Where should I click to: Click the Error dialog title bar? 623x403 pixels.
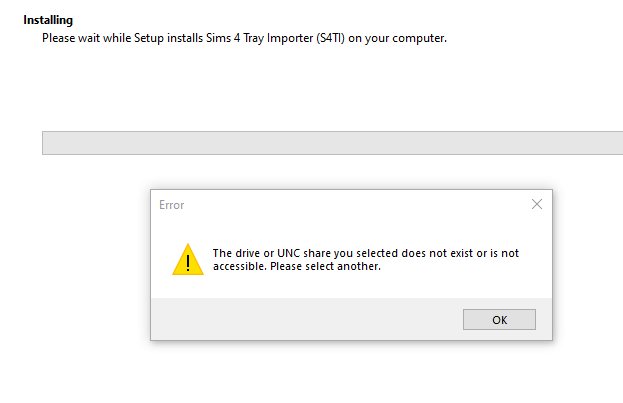[x=350, y=205]
